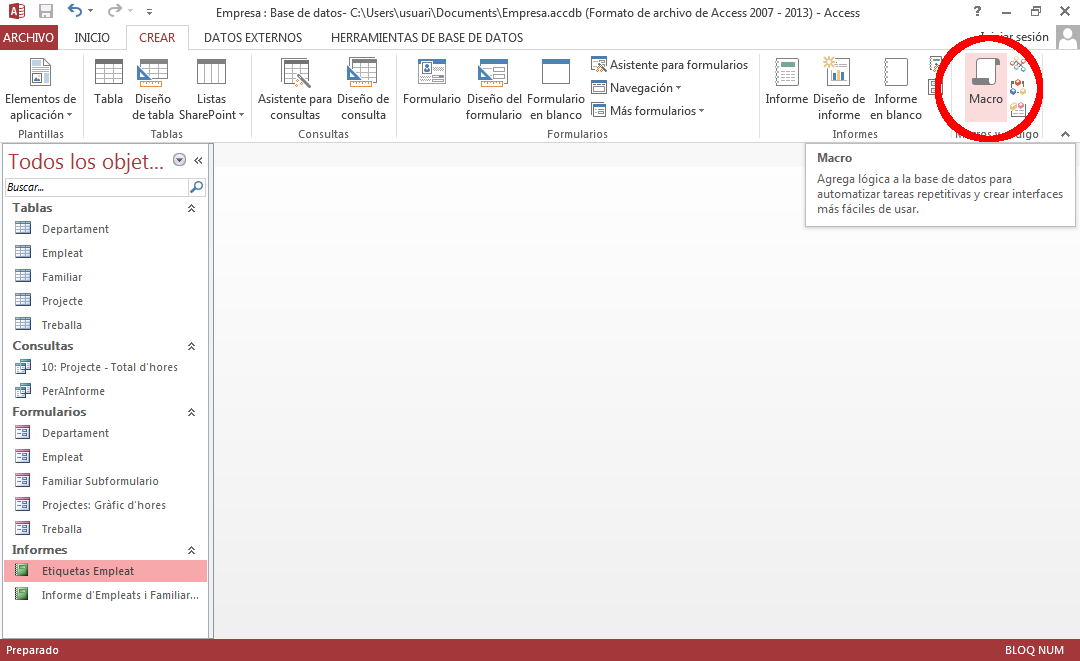The height and width of the screenshot is (661, 1080).
Task: Open Diseño de tabla tool
Action: point(153,88)
